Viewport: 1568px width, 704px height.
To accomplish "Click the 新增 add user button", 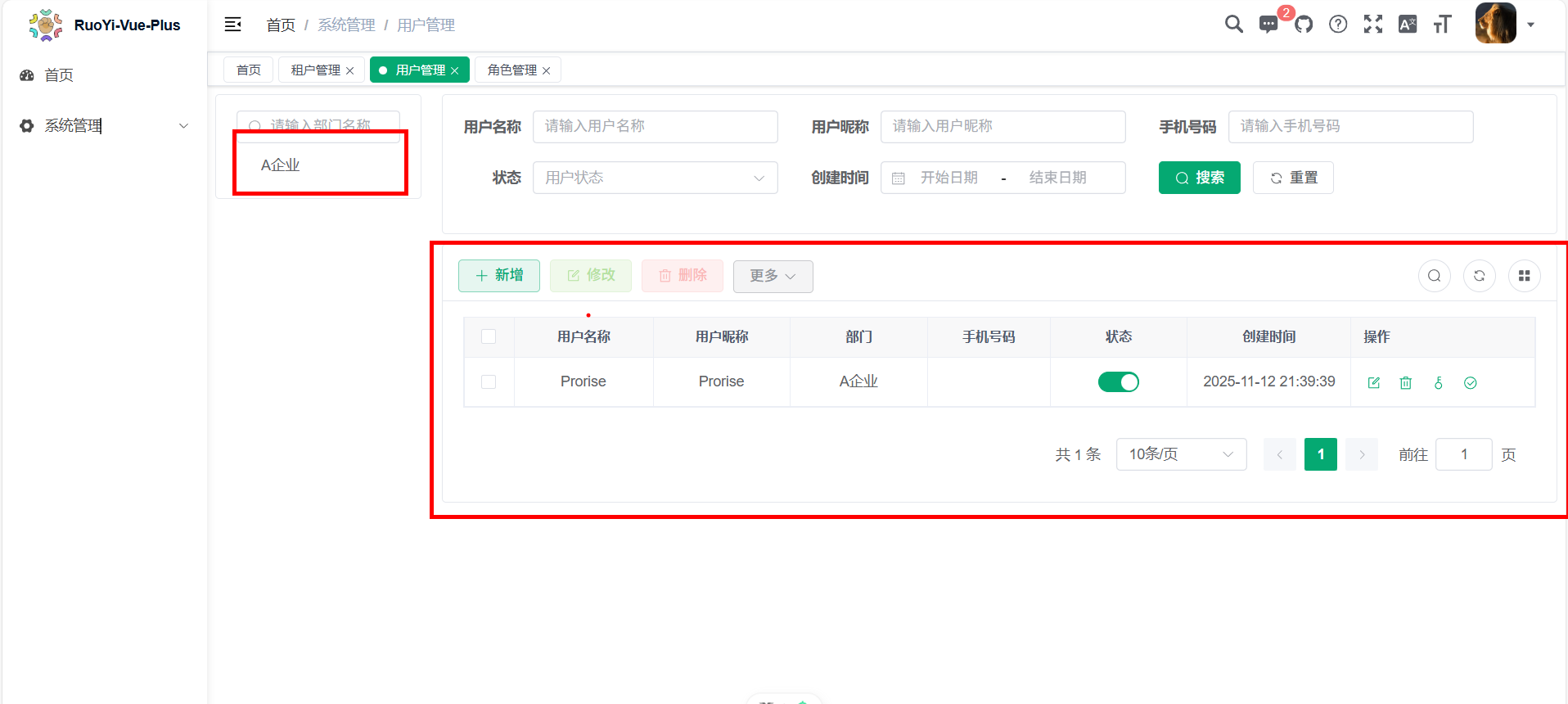I will coord(498,276).
